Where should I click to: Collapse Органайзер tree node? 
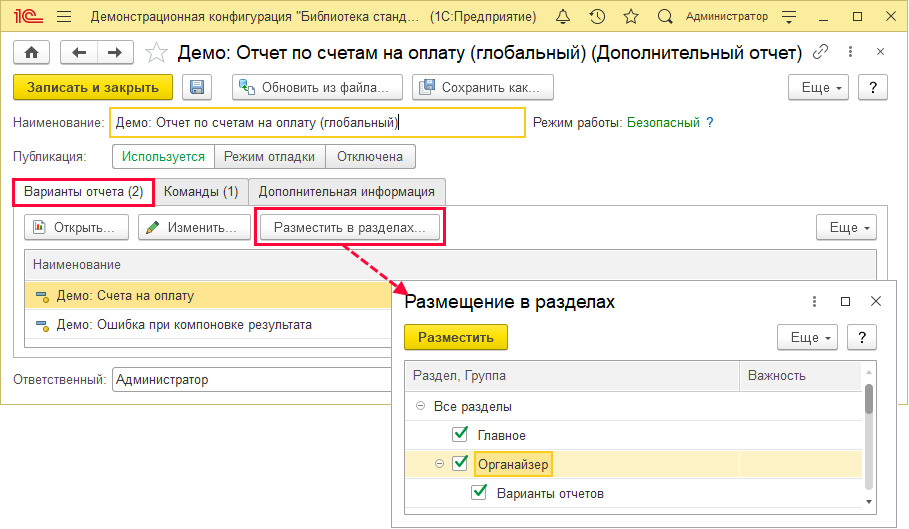439,464
